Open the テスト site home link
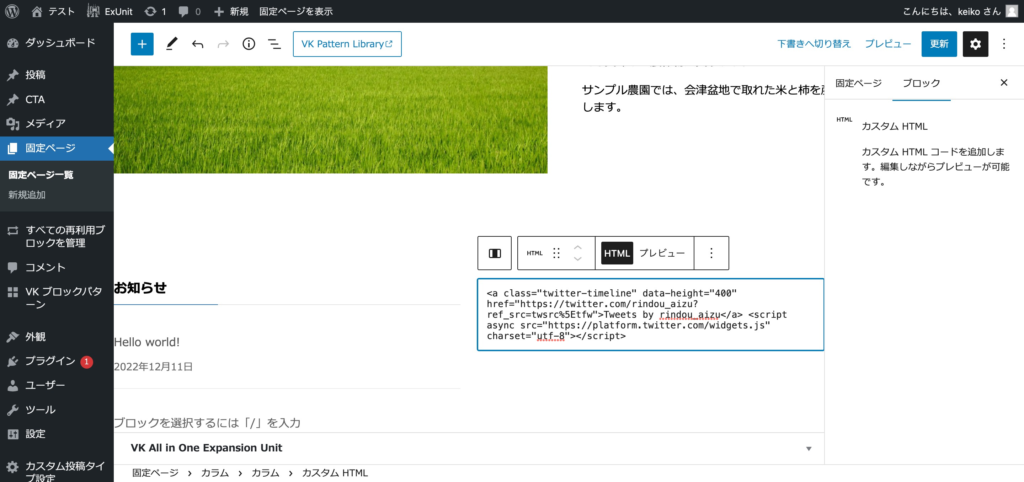This screenshot has height=482, width=1024. click(52, 11)
